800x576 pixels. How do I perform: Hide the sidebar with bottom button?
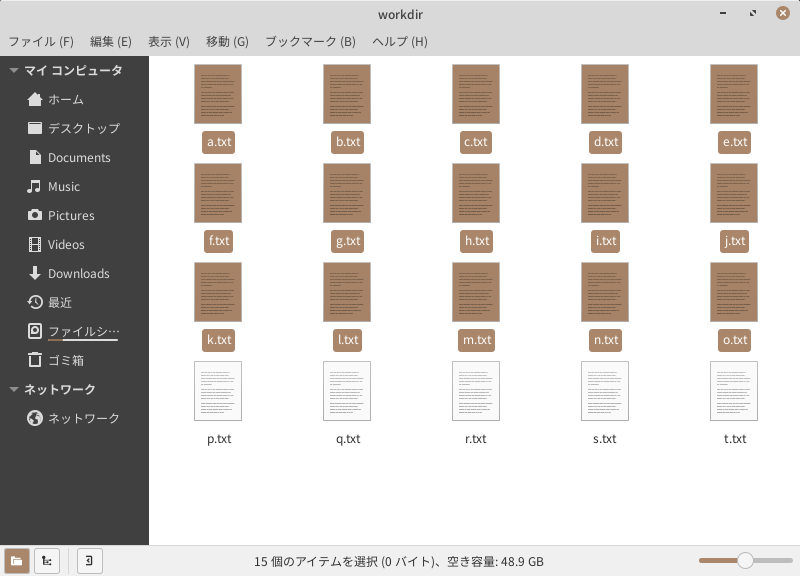(x=89, y=561)
